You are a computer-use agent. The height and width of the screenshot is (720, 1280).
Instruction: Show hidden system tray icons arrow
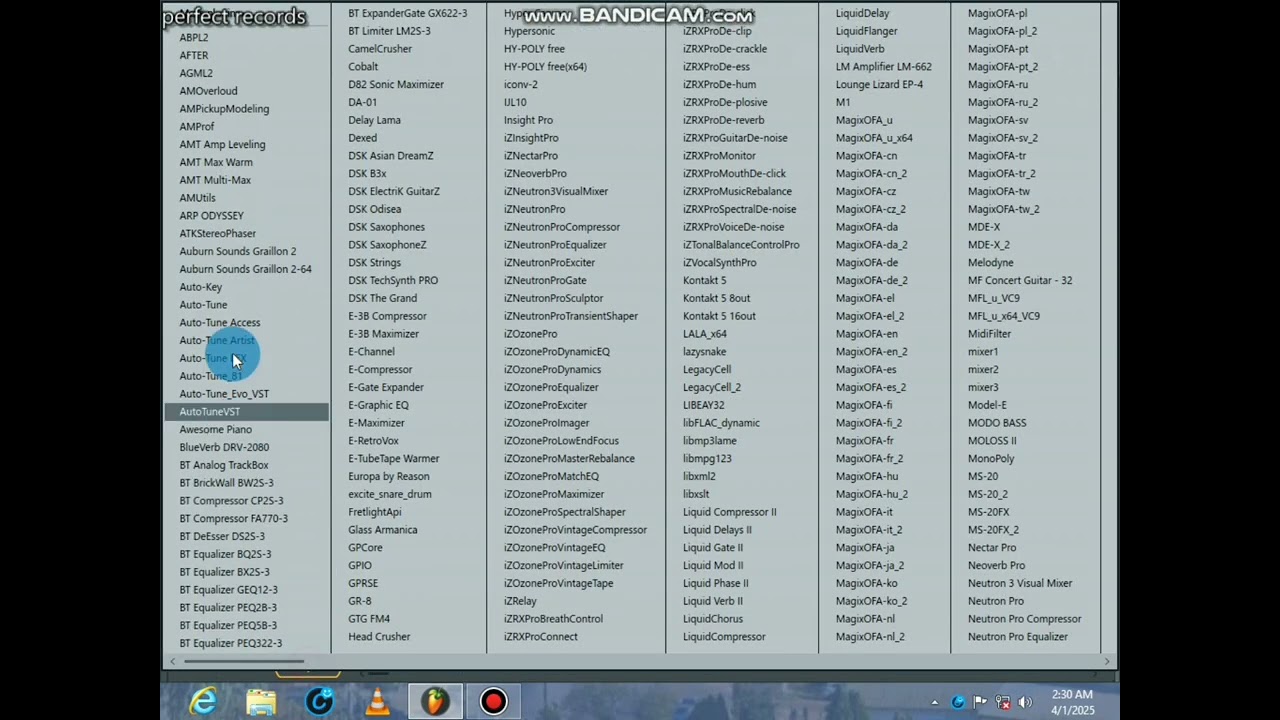coord(935,703)
